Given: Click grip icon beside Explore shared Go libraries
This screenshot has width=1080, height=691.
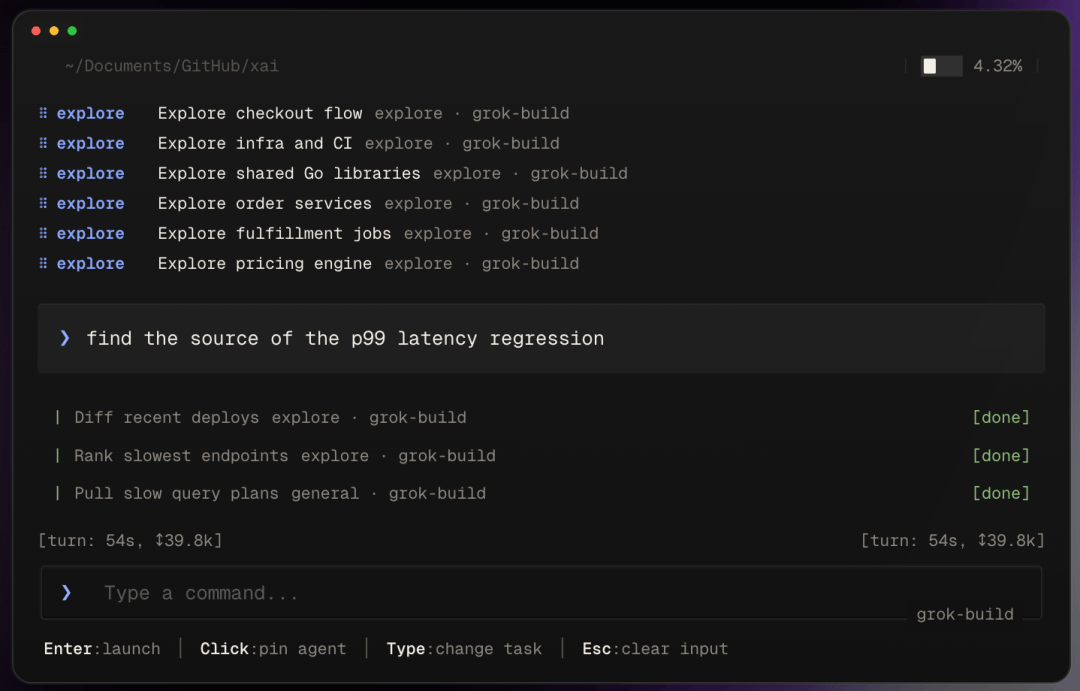Looking at the screenshot, I should 43,173.
